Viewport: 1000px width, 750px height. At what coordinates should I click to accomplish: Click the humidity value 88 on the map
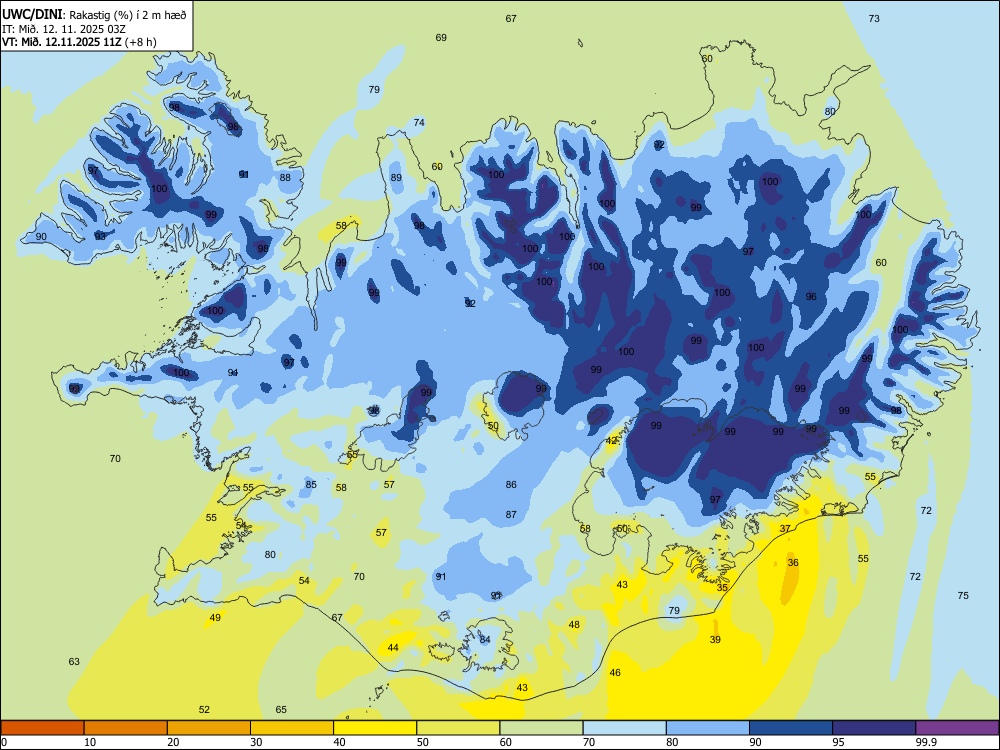(x=285, y=178)
